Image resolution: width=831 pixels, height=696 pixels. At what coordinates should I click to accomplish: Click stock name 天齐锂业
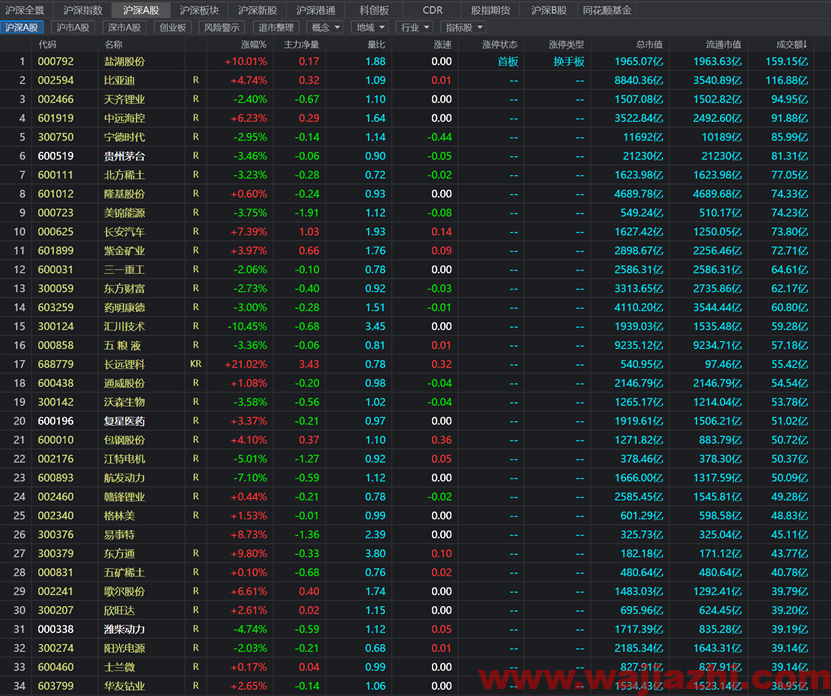125,99
